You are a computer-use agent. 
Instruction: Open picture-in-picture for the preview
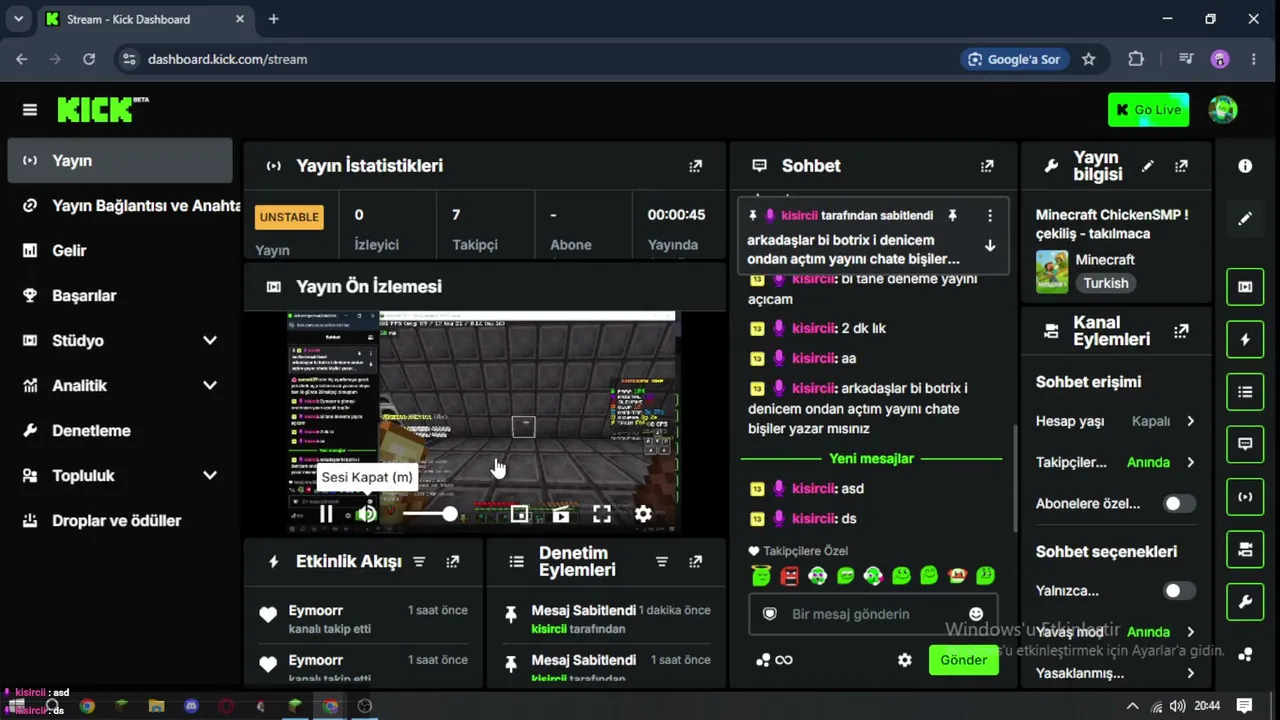pos(519,514)
